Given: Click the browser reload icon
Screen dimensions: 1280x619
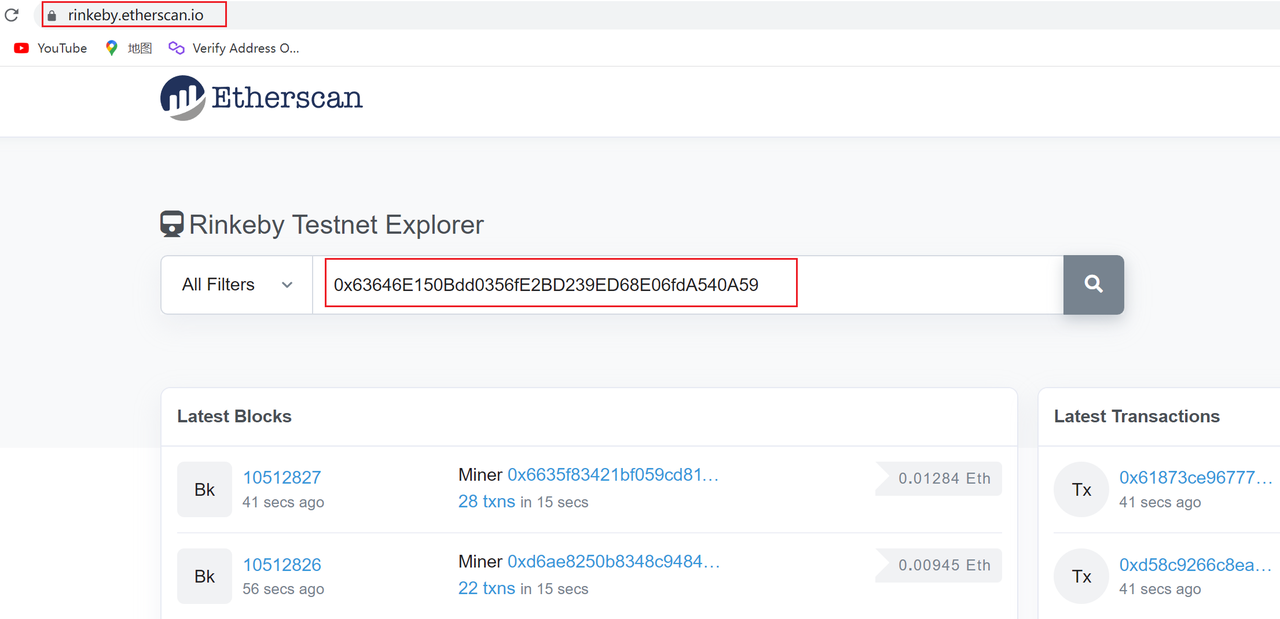Looking at the screenshot, I should [x=12, y=15].
